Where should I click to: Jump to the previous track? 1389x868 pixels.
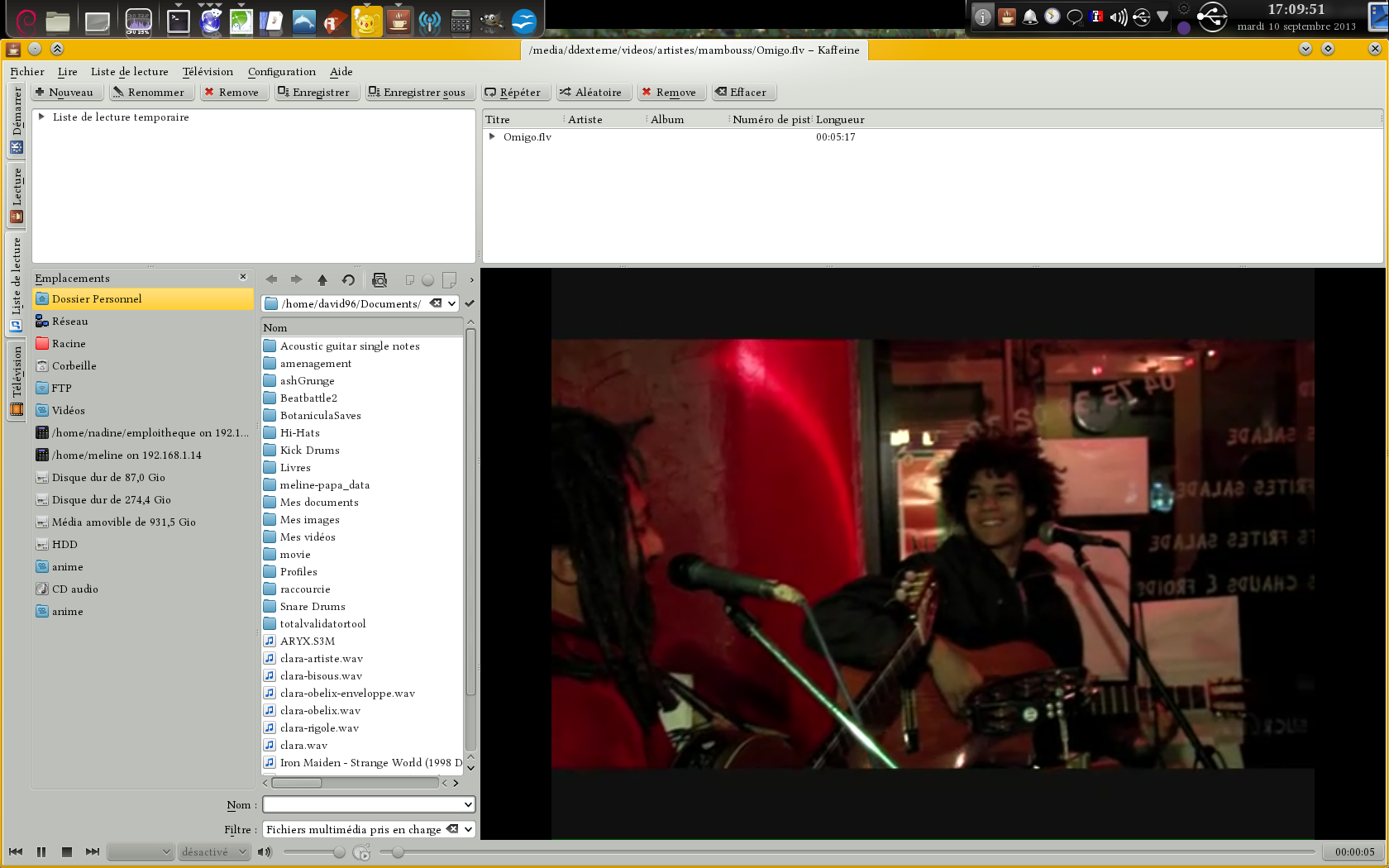click(16, 851)
